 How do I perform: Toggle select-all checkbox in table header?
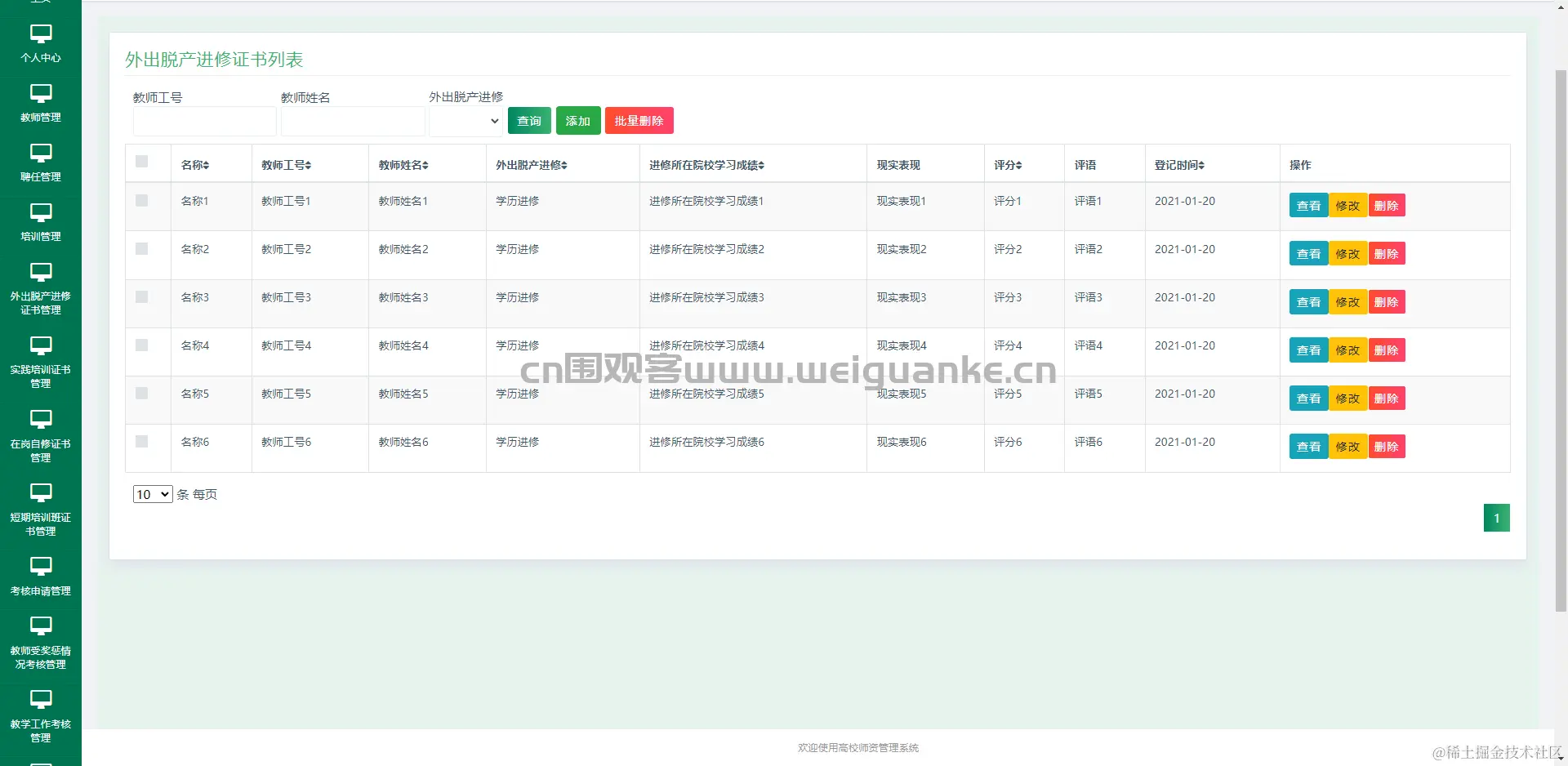(x=142, y=162)
